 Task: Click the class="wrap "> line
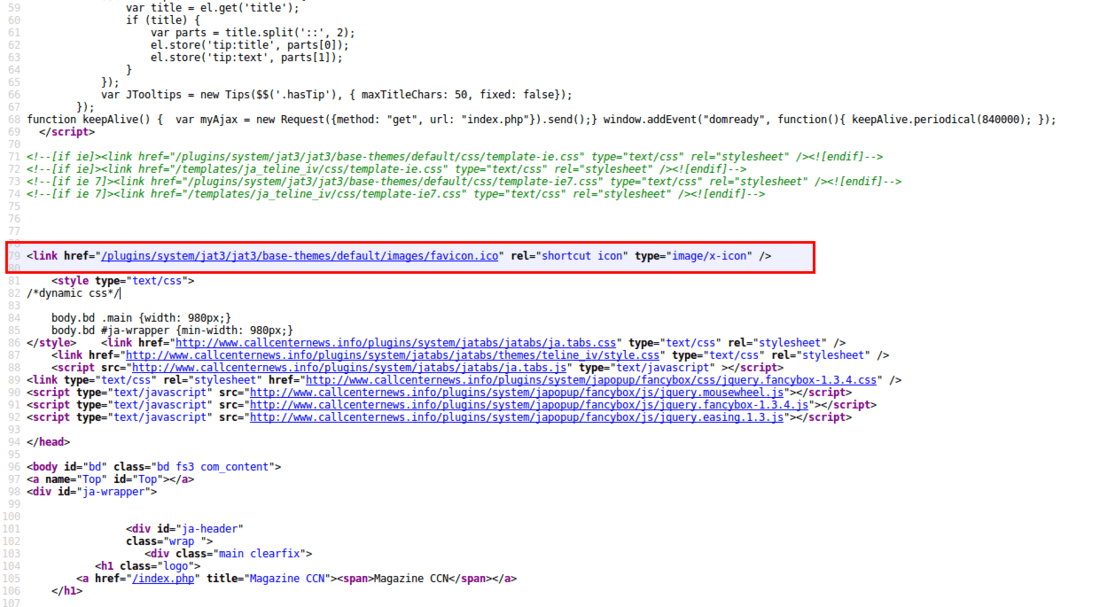point(169,542)
